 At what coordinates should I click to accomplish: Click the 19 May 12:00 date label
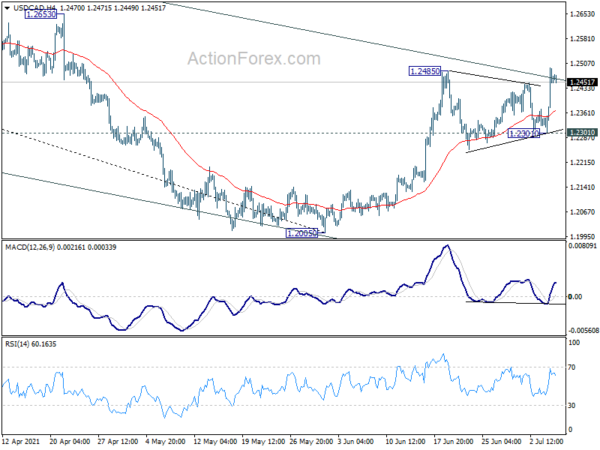(x=262, y=441)
